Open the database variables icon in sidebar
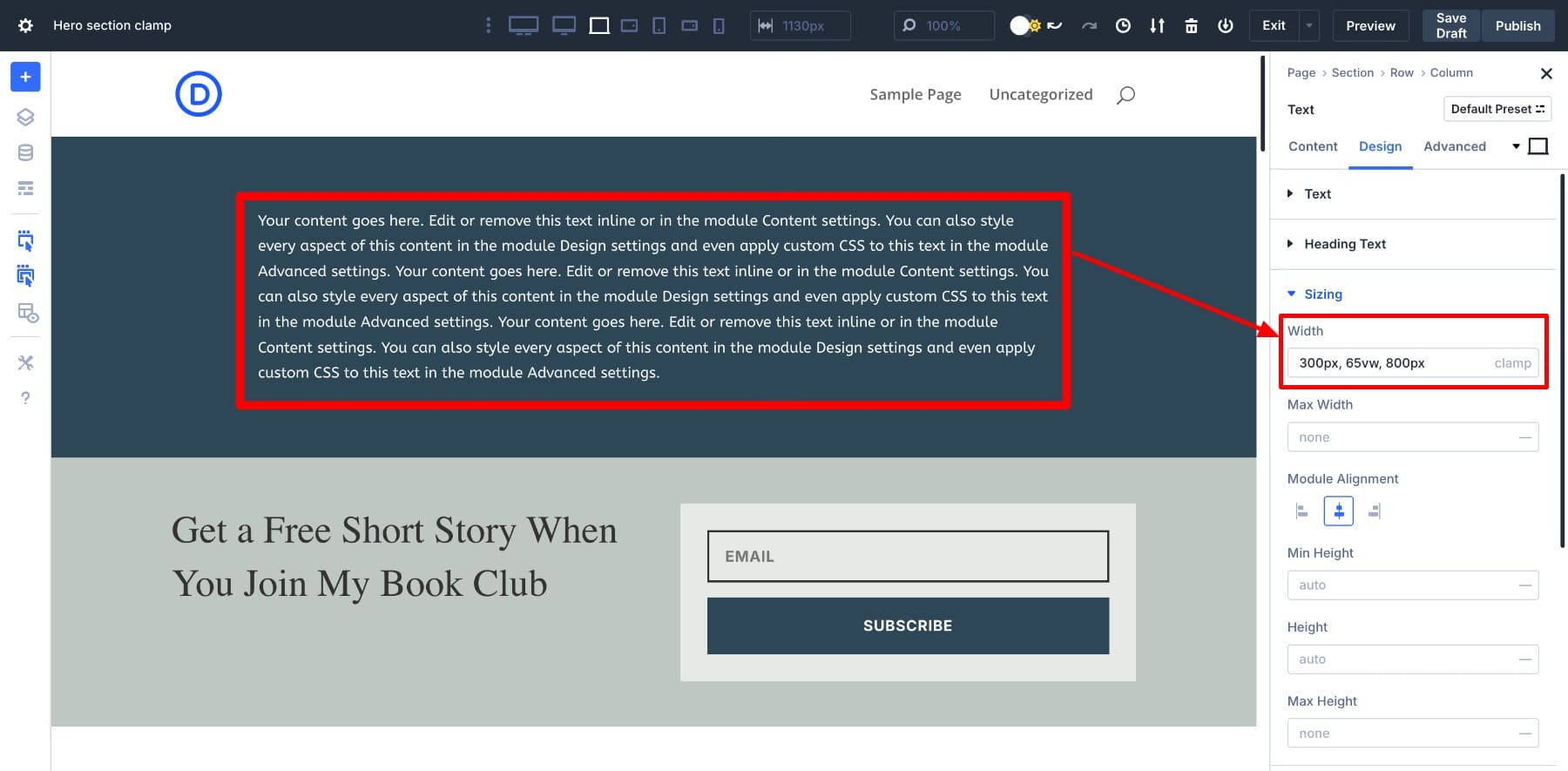Image resolution: width=1568 pixels, height=771 pixels. 25,152
